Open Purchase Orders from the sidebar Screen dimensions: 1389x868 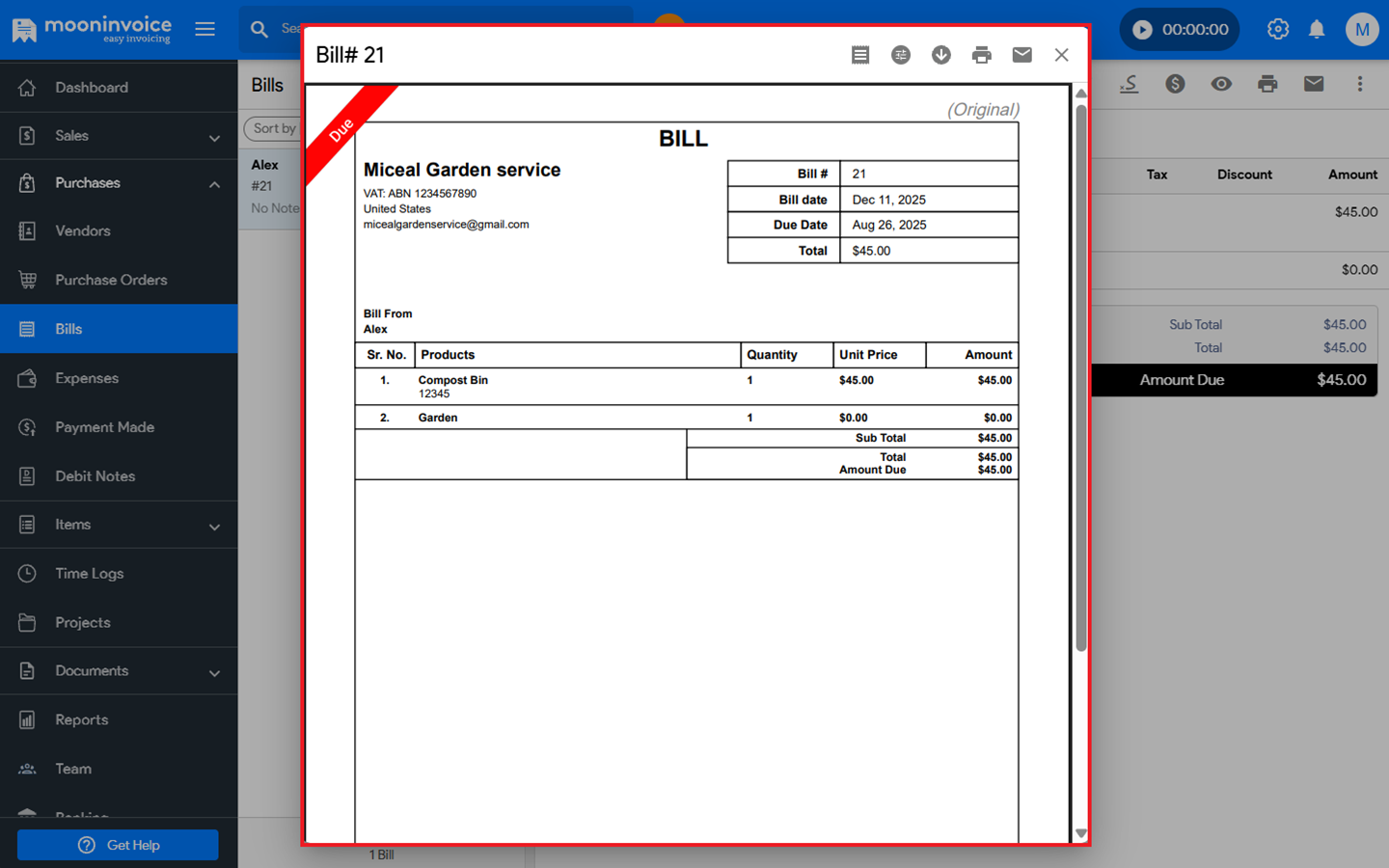point(111,281)
